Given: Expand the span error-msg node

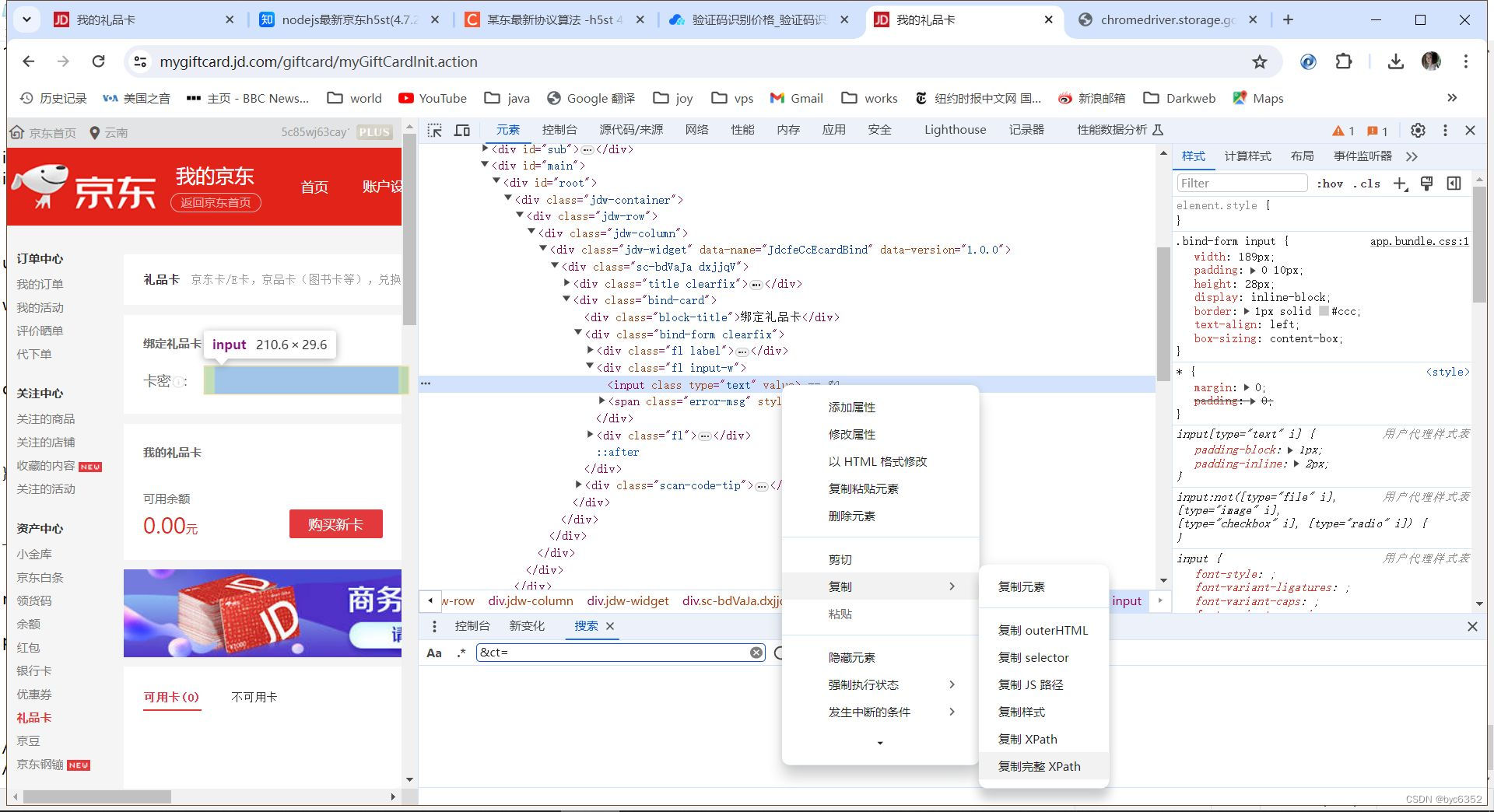Looking at the screenshot, I should [601, 401].
